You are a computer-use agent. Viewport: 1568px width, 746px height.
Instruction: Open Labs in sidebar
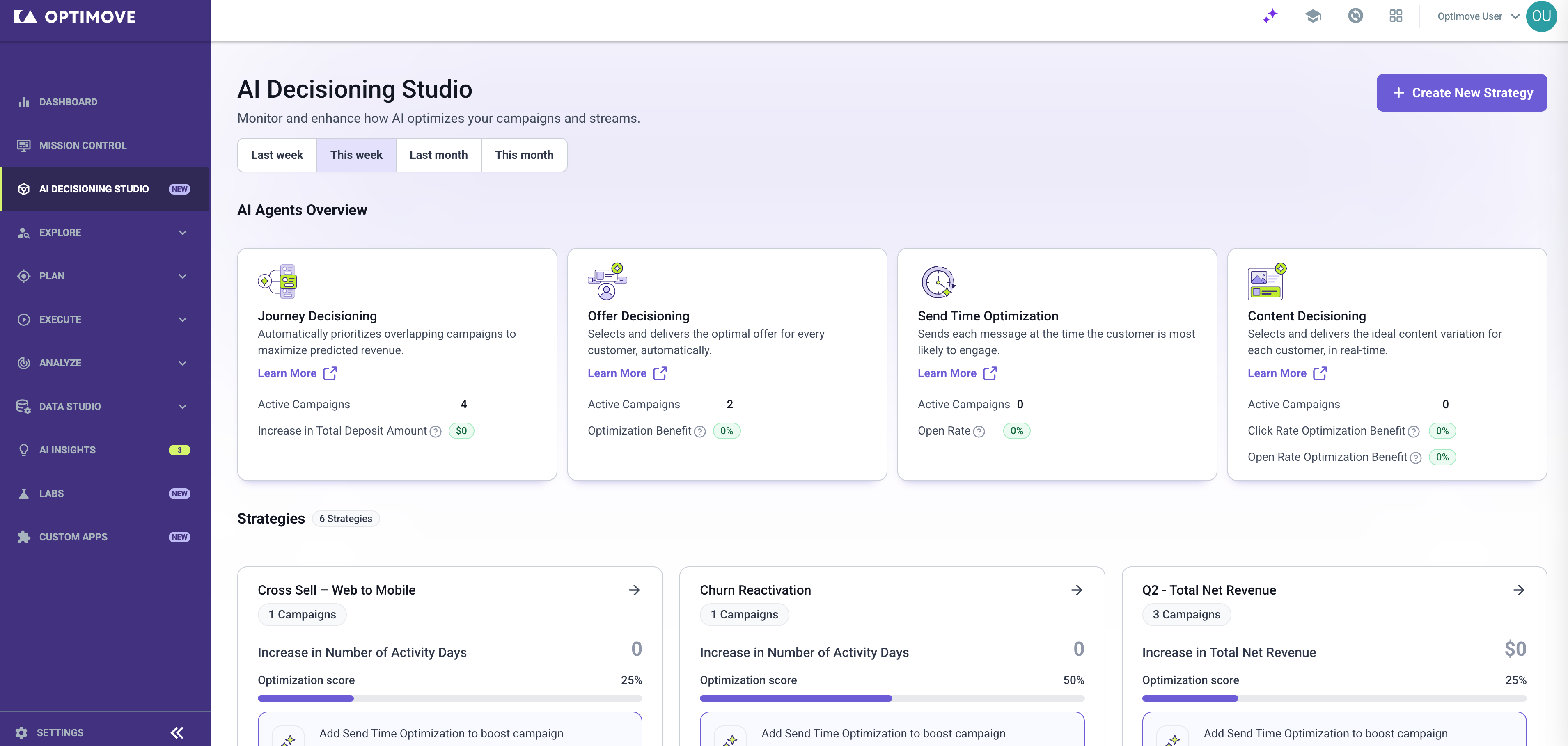coord(105,494)
